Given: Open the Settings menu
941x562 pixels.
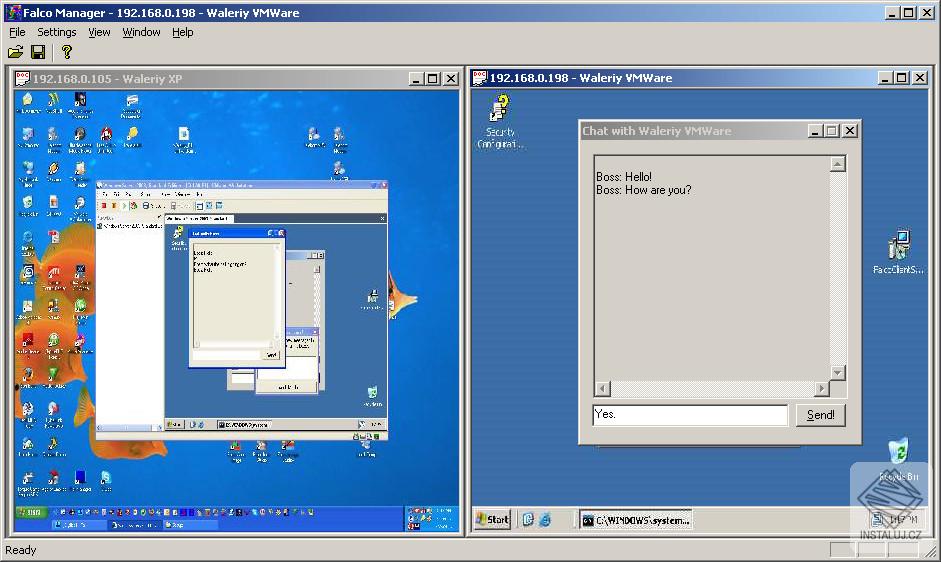Looking at the screenshot, I should pyautogui.click(x=56, y=32).
